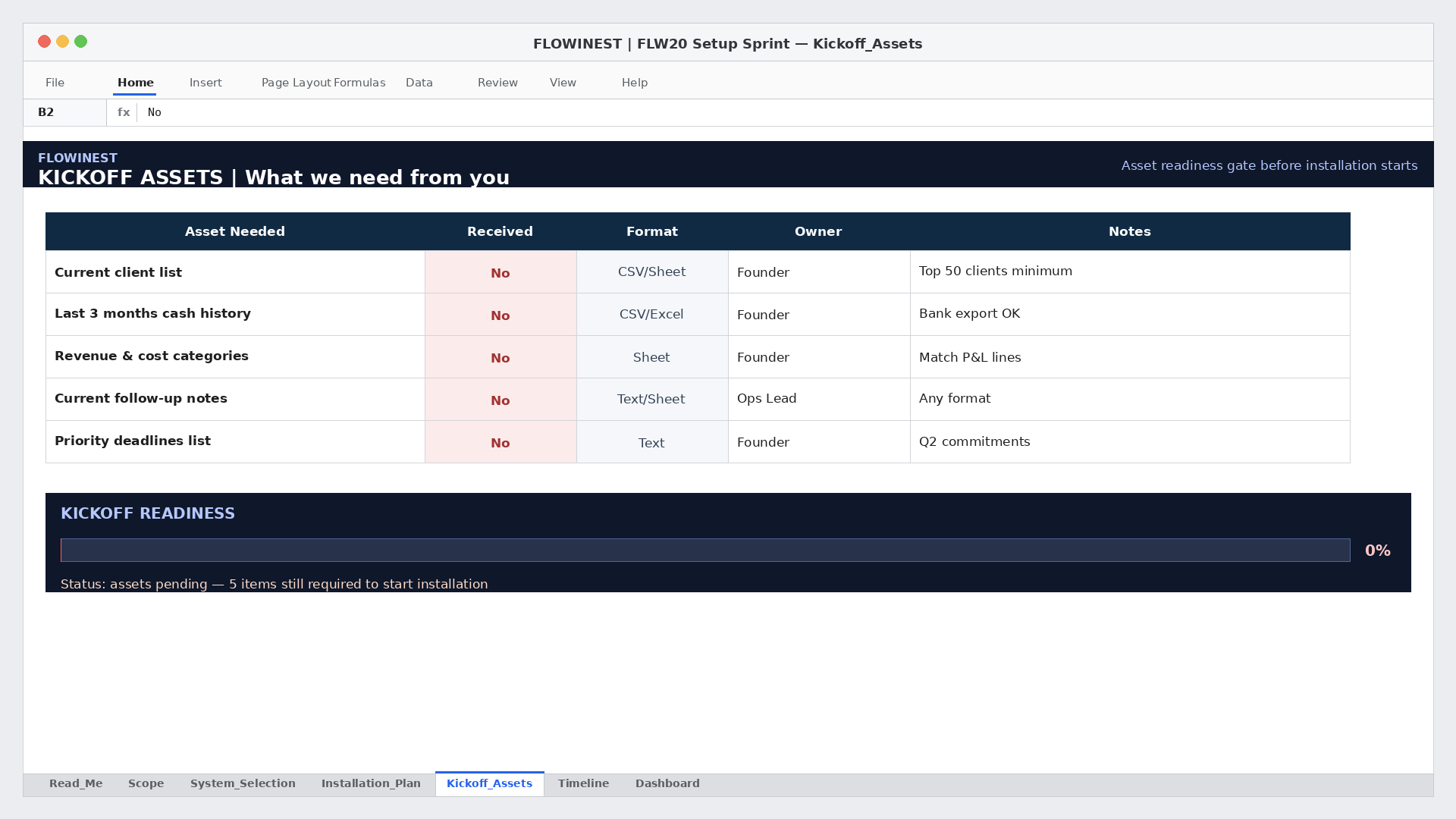
Task: Select Received cell for Current client list
Action: [x=500, y=272]
